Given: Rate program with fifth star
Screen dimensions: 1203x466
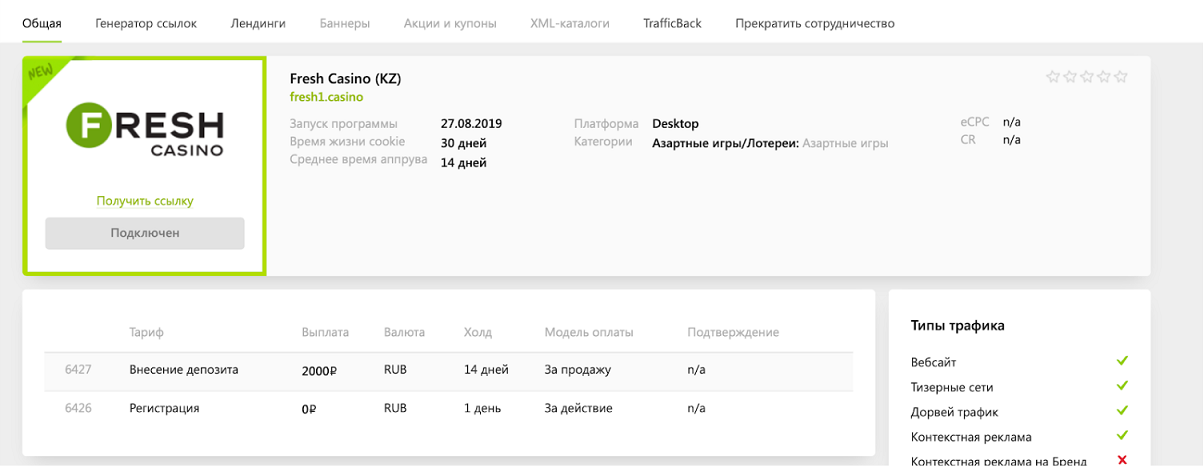Looking at the screenshot, I should (x=1121, y=76).
